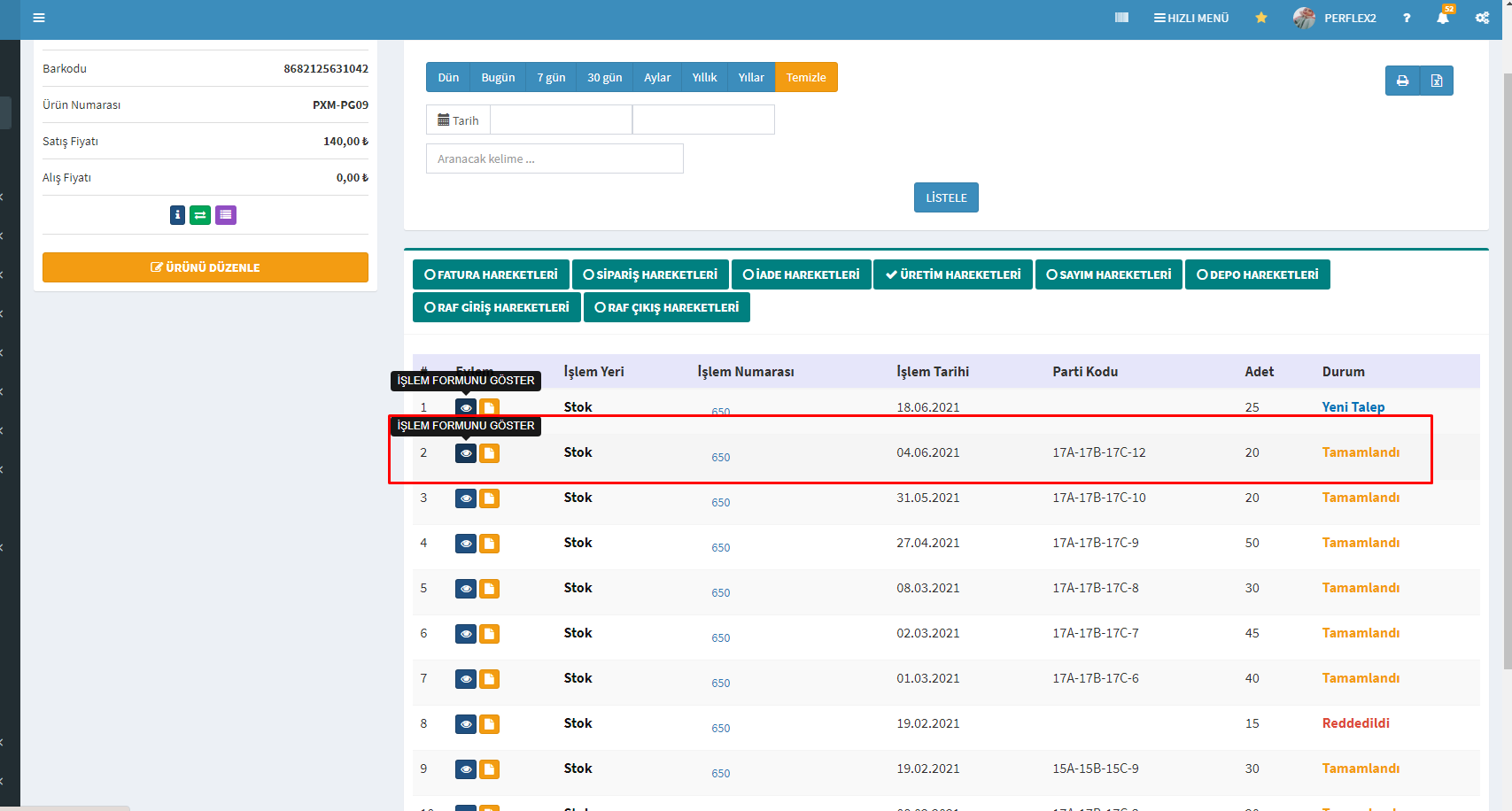1512x811 pixels.
Task: Click the blue info icon under prices
Action: pyautogui.click(x=177, y=215)
